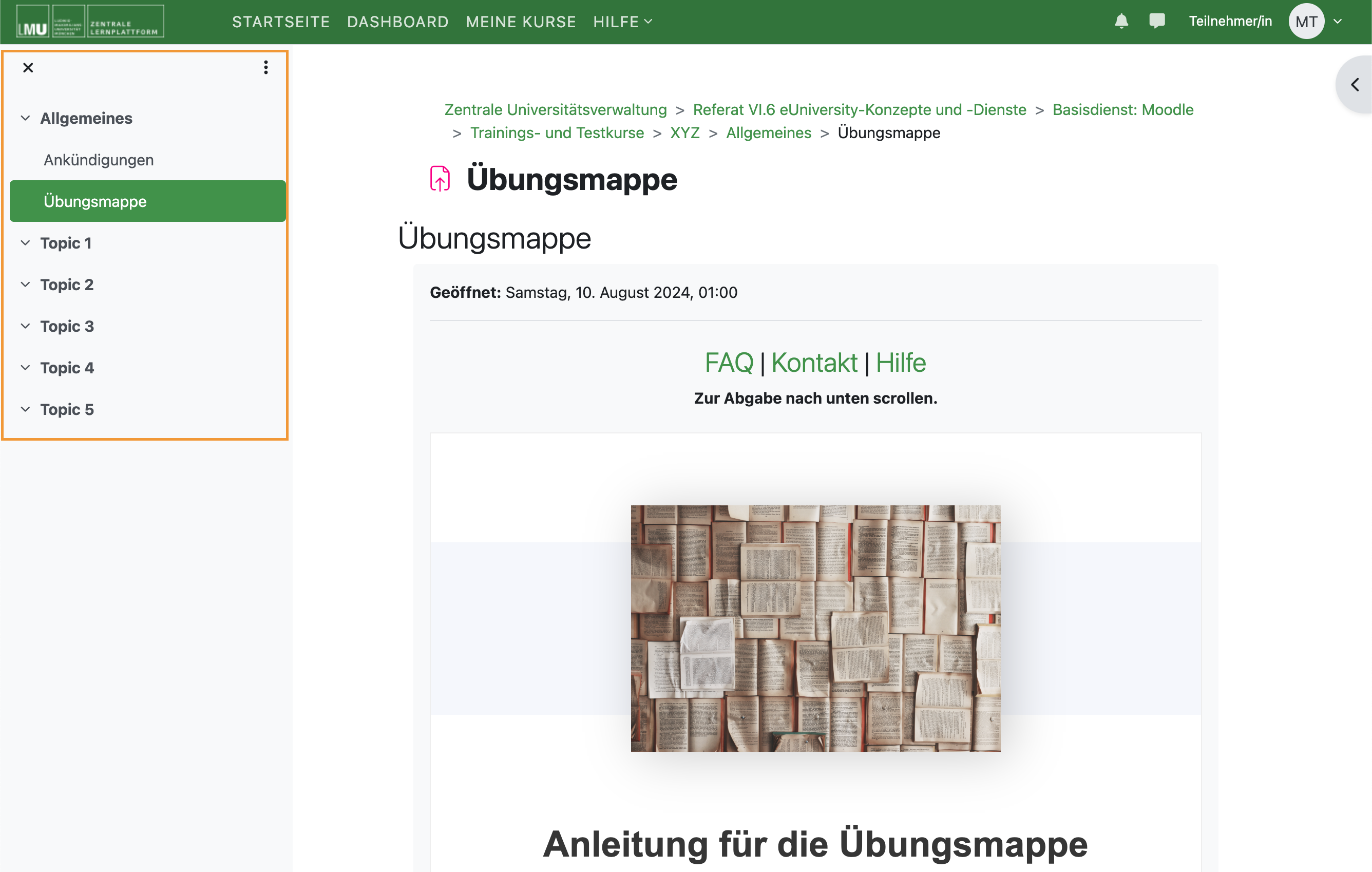Open the Kontakt link

pos(814,363)
